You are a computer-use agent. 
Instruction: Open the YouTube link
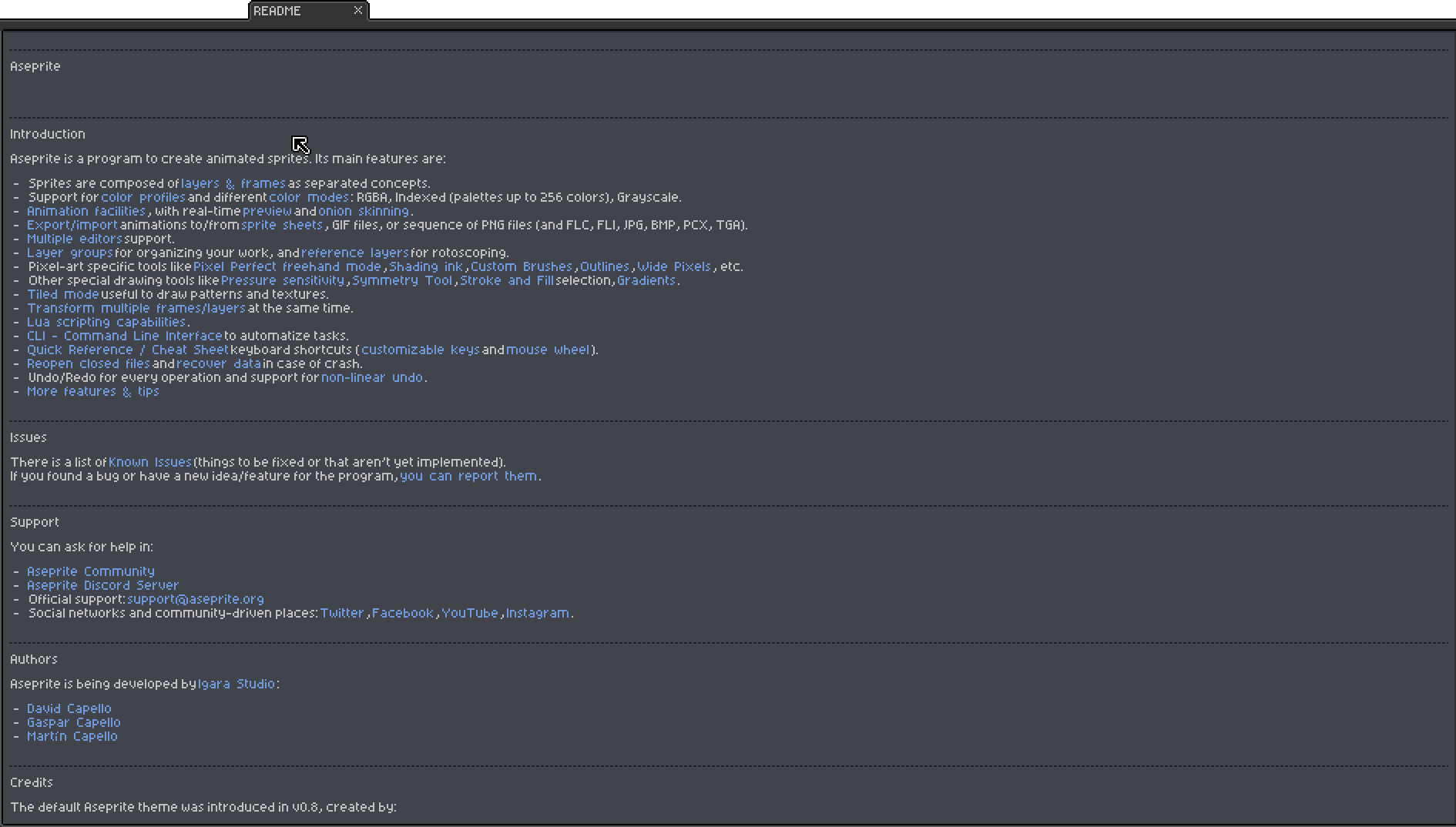coord(470,613)
